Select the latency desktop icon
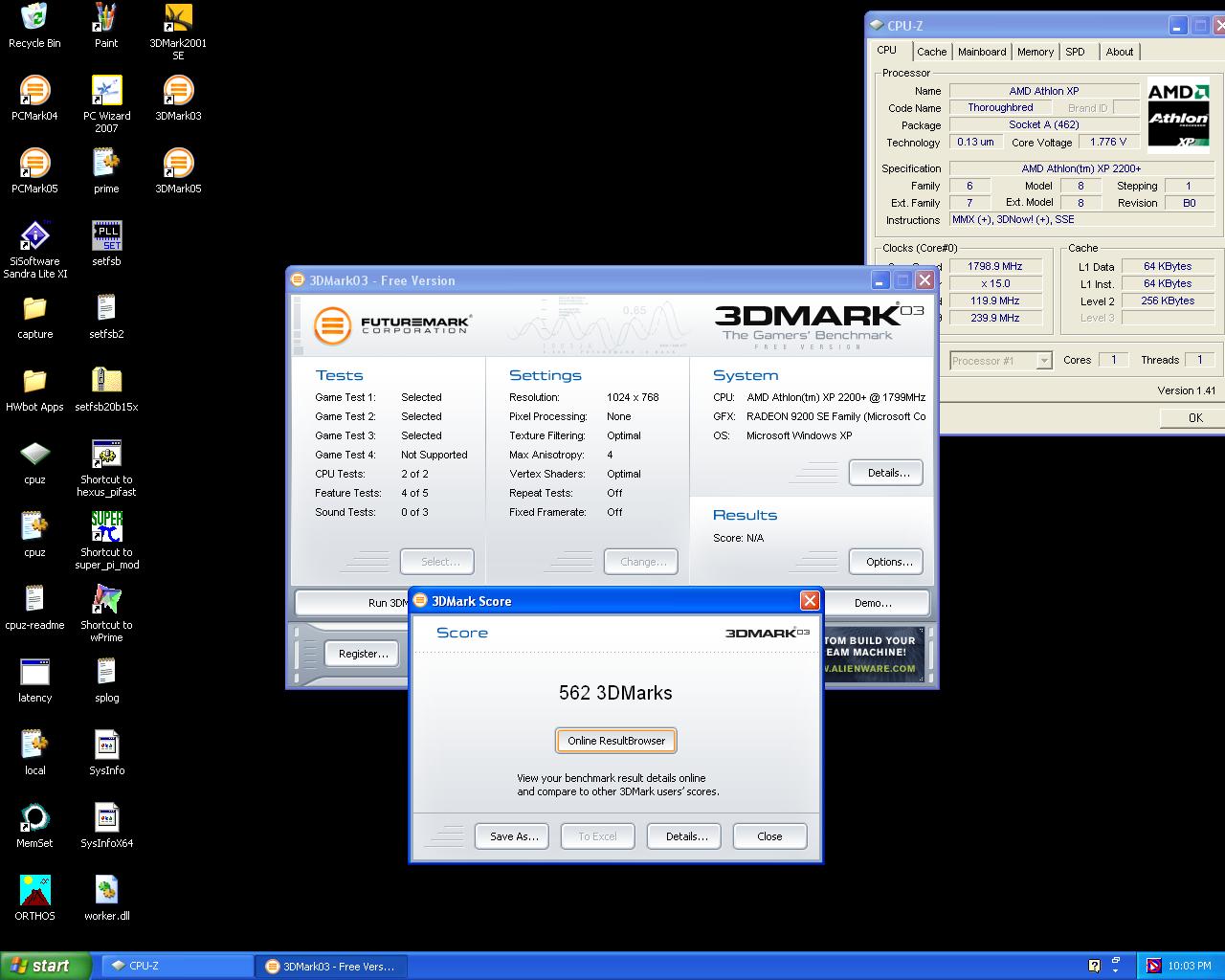The width and height of the screenshot is (1225, 980). click(34, 680)
